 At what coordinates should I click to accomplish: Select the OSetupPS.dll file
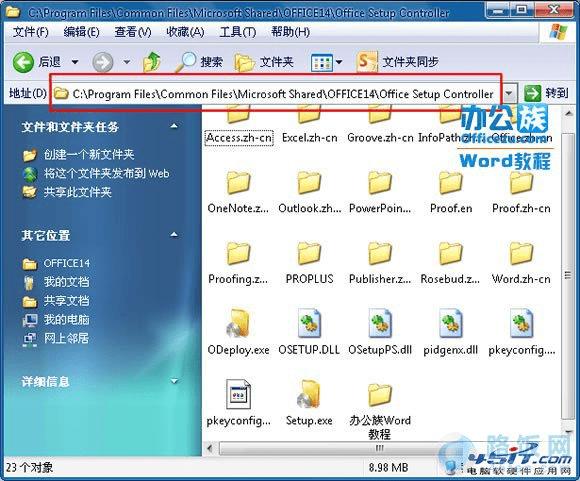point(380,332)
